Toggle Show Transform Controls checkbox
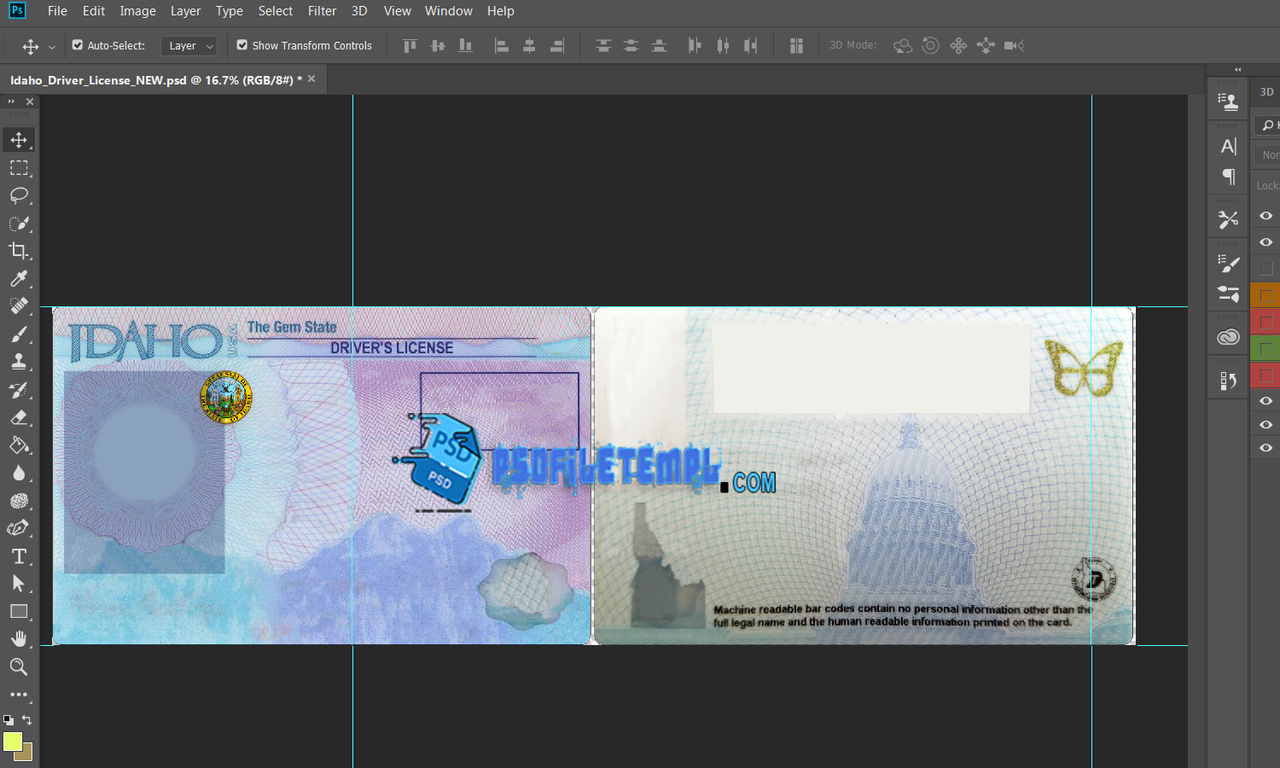The height and width of the screenshot is (768, 1280). pos(242,45)
